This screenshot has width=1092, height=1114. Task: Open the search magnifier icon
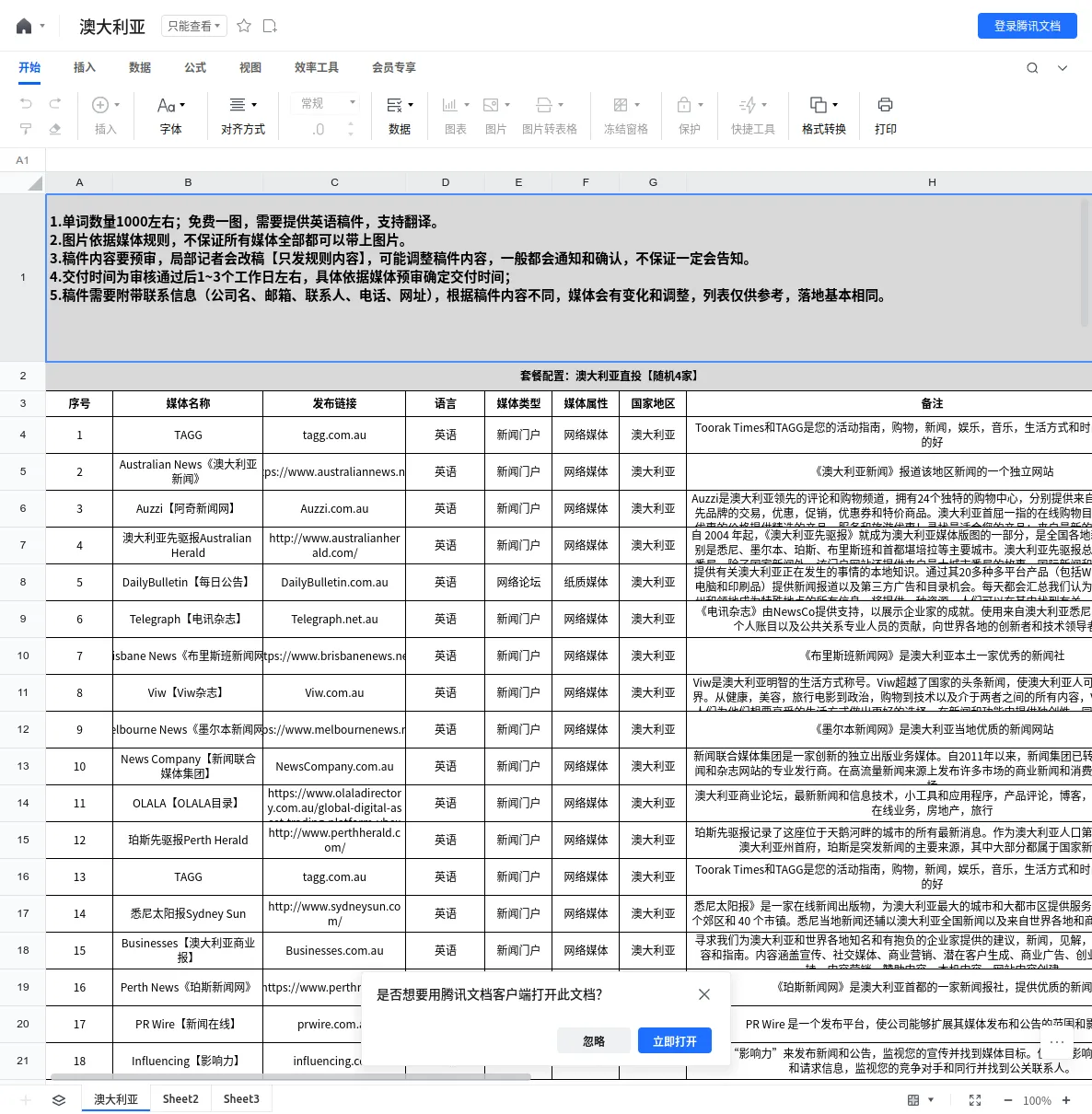[x=1032, y=67]
